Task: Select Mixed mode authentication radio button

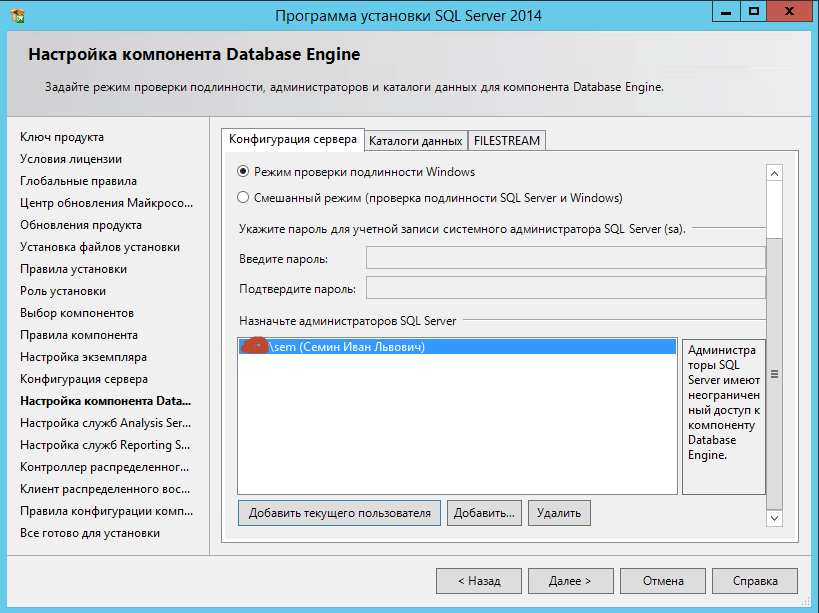Action: pyautogui.click(x=243, y=197)
